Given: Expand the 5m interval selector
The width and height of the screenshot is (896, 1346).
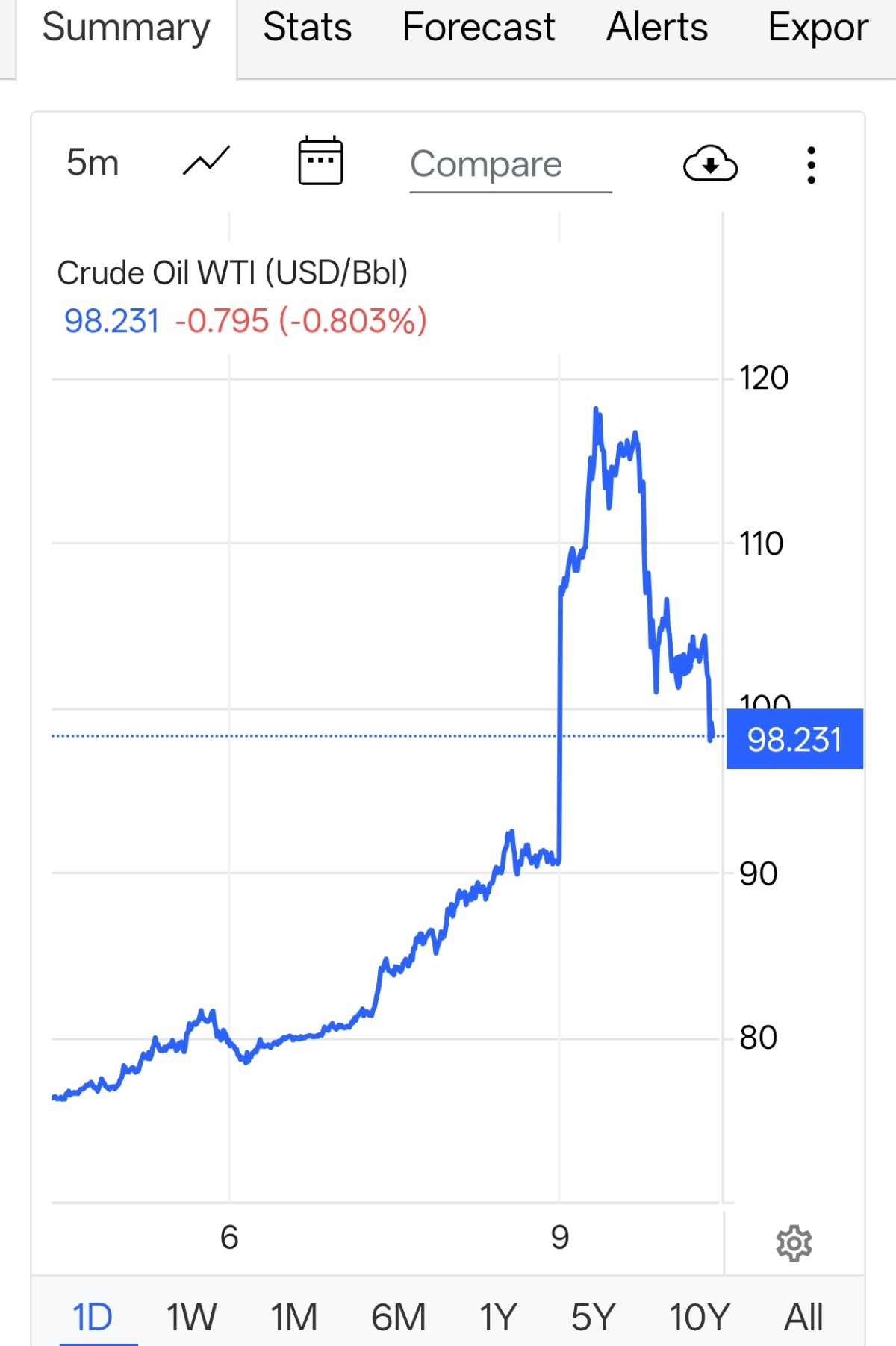Looking at the screenshot, I should [x=93, y=163].
